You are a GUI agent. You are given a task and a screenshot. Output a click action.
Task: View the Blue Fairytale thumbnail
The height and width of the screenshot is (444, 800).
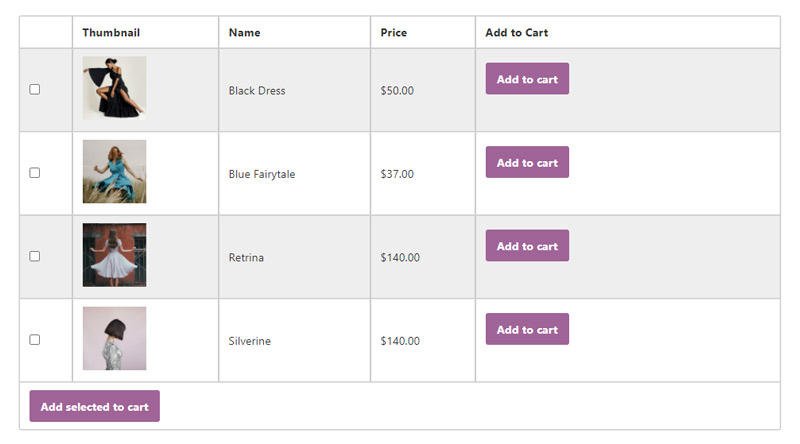tap(114, 171)
